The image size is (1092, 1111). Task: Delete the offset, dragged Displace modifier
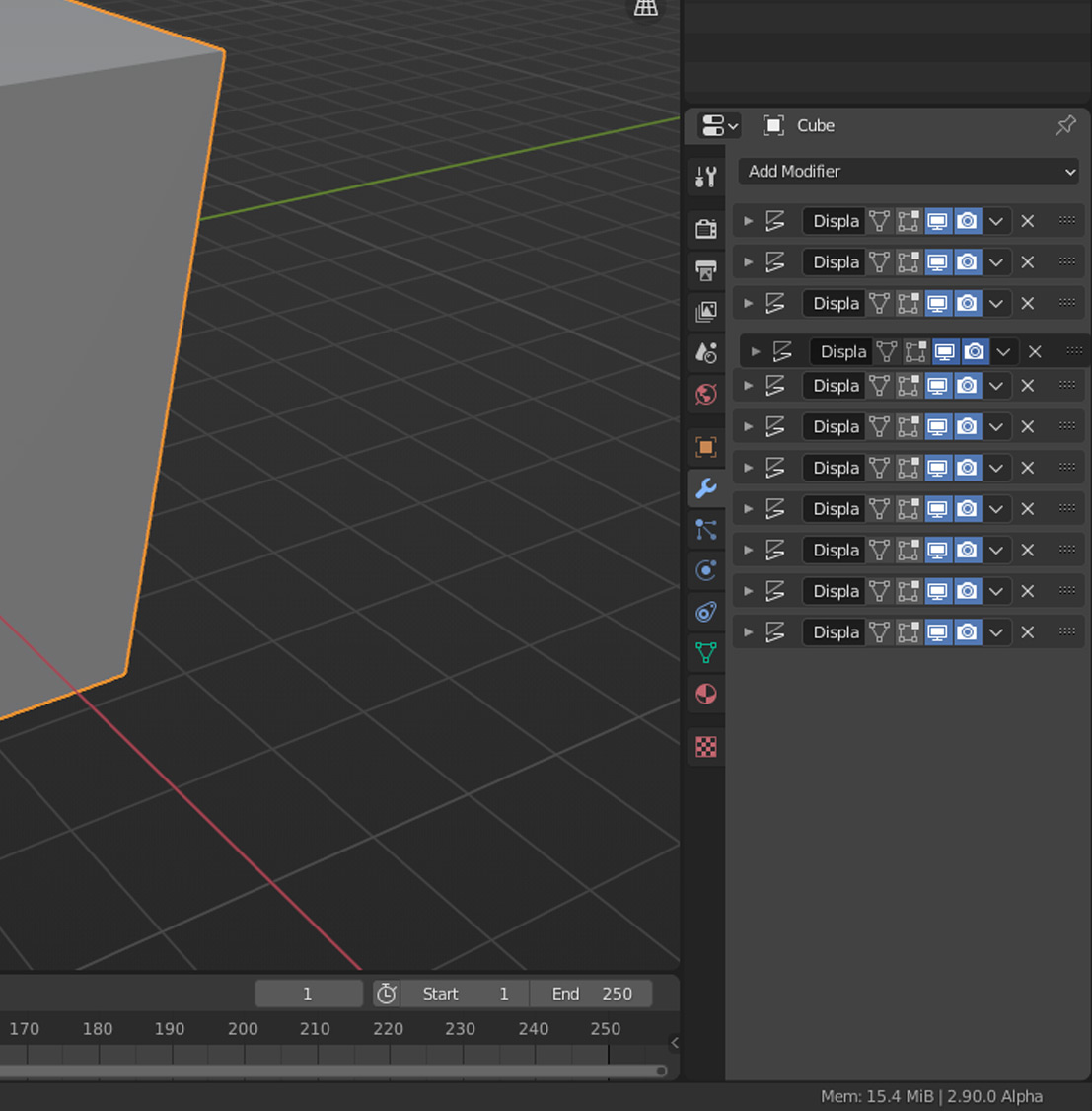[x=1035, y=351]
